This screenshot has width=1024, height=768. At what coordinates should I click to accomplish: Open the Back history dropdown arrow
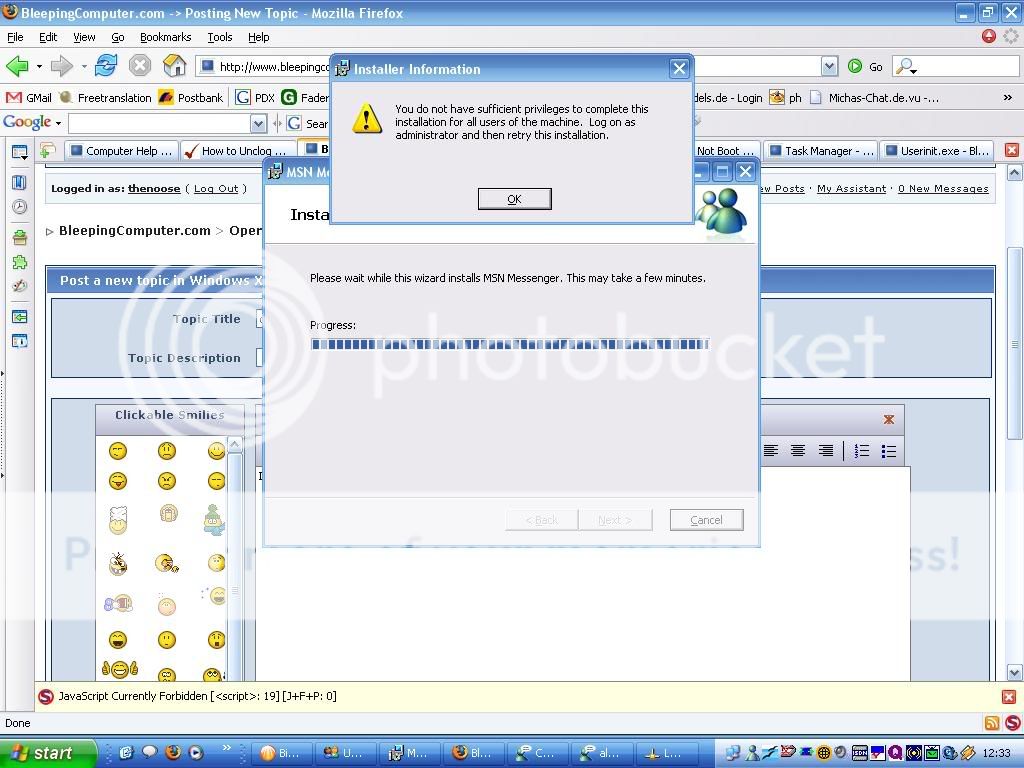click(x=39, y=67)
